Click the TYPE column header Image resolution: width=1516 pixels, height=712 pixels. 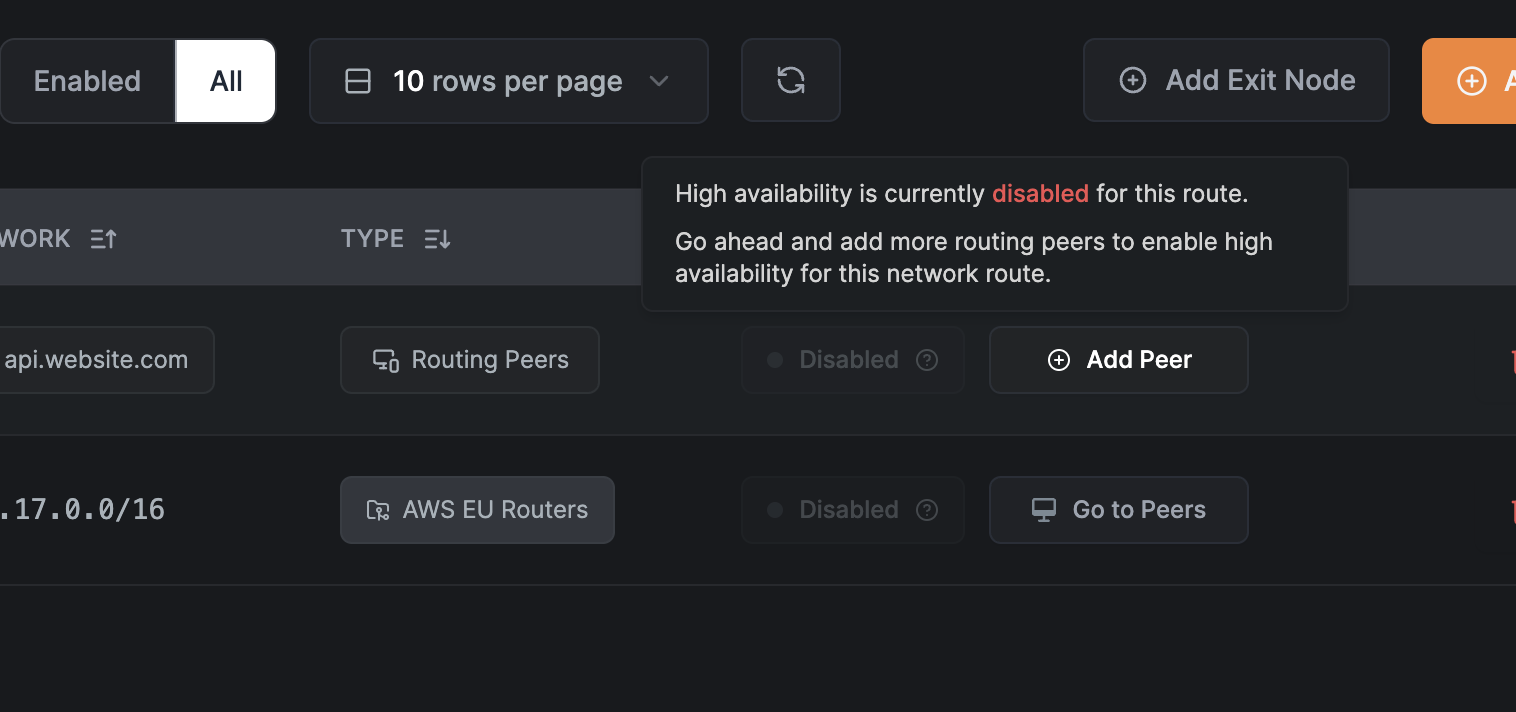click(373, 239)
